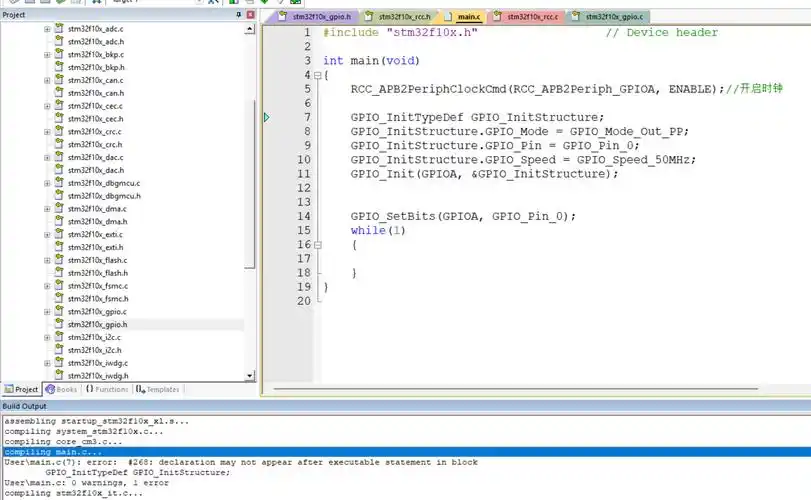
Task: Expand the stm32f10x_flash.c tree node
Action: coord(47,261)
